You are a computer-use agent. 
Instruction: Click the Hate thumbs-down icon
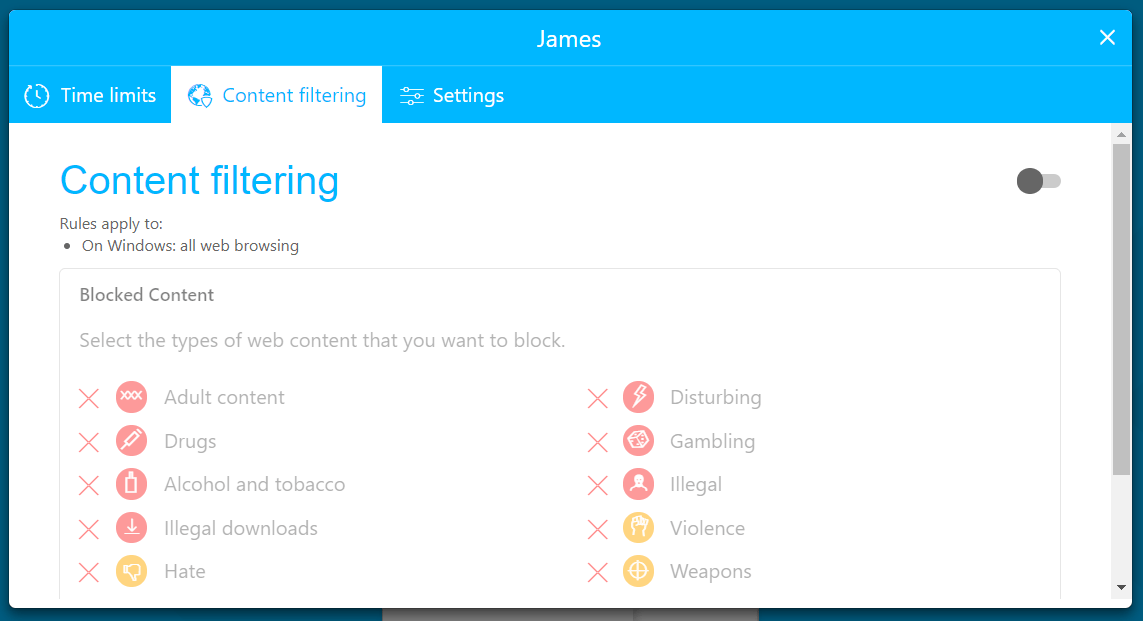click(x=131, y=572)
